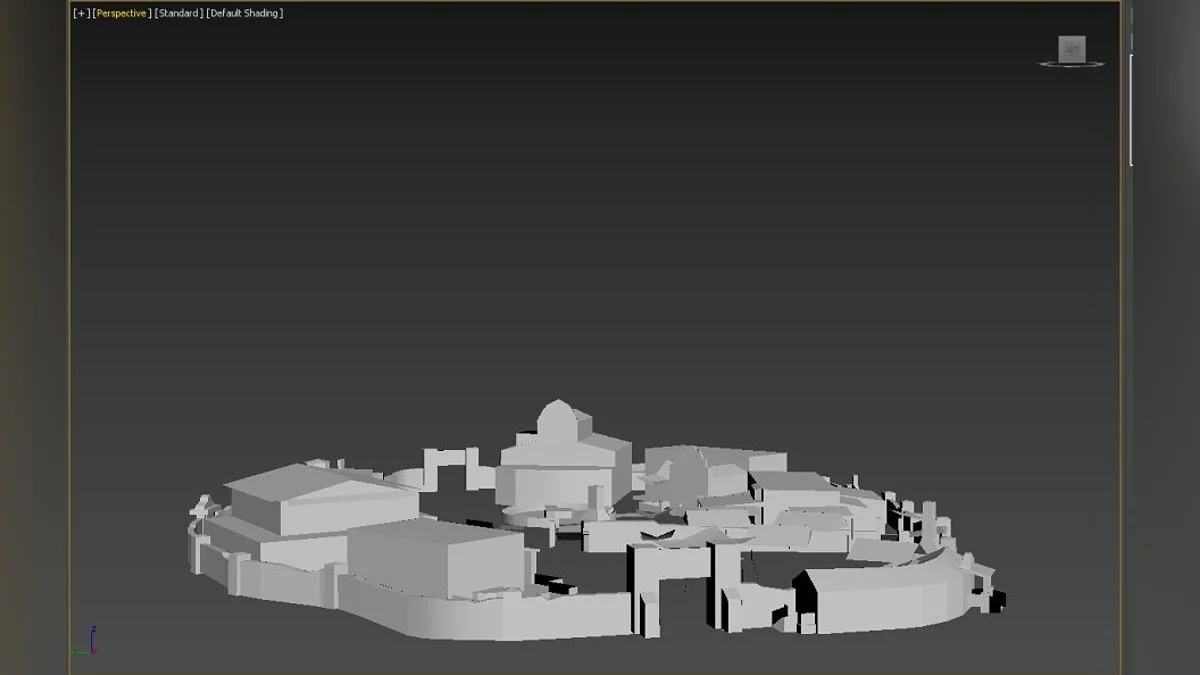Select the main body of the domed building
Screen dimensions: 1200x675
point(560,470)
